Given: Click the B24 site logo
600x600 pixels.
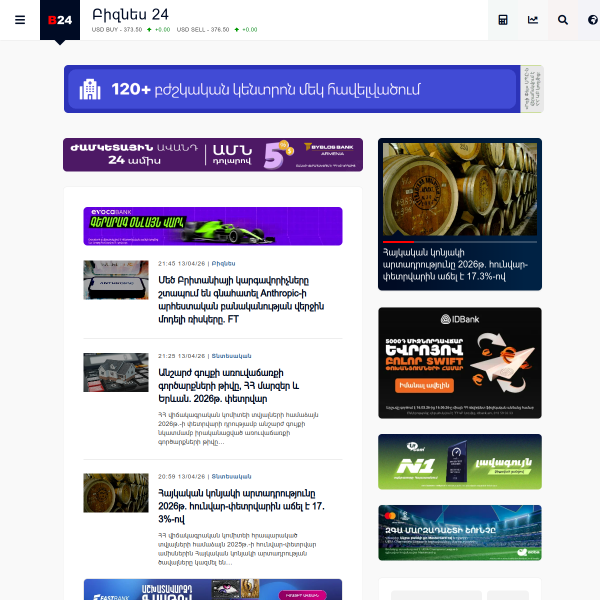Looking at the screenshot, I should pyautogui.click(x=59, y=20).
